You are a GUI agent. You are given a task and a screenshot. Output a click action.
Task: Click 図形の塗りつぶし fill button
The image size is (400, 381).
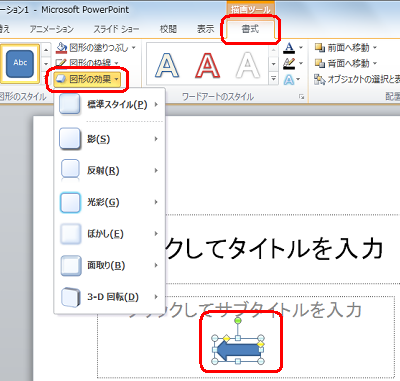pyautogui.click(x=92, y=48)
